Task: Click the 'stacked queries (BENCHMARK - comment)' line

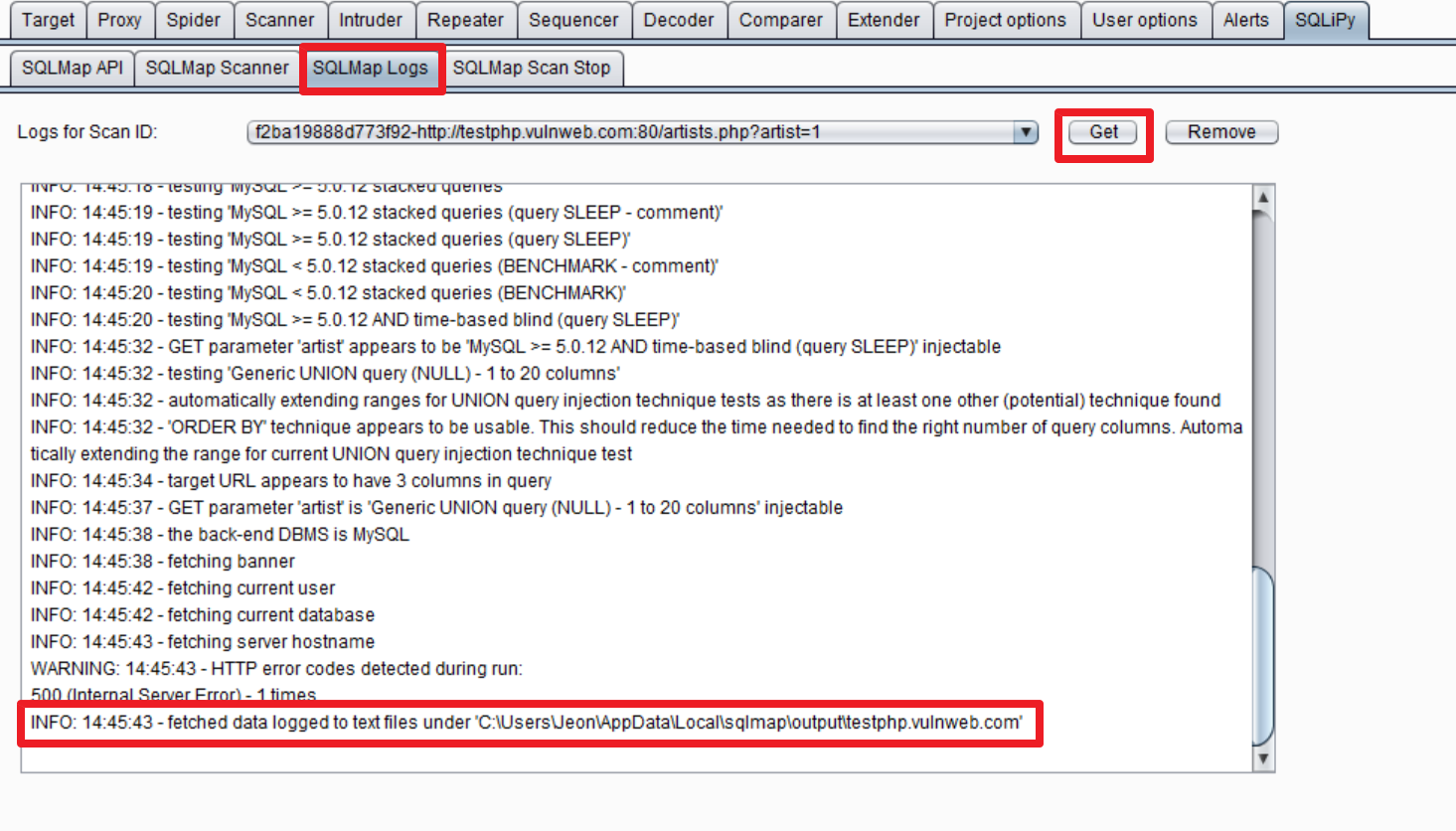Action: (375, 266)
